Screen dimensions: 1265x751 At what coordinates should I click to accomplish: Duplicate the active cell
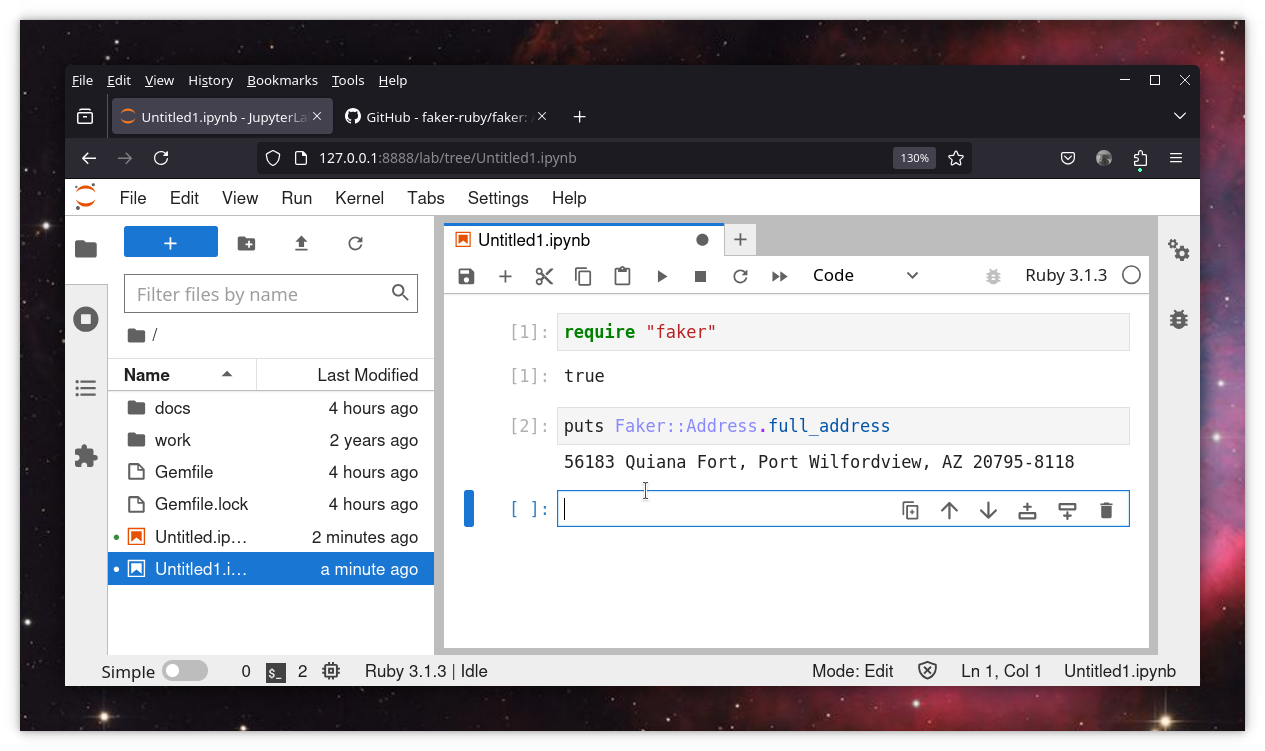coord(910,510)
